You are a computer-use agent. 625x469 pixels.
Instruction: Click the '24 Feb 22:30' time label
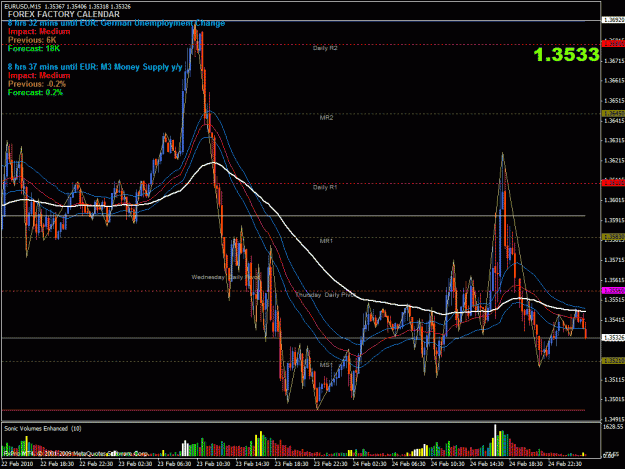[565, 464]
